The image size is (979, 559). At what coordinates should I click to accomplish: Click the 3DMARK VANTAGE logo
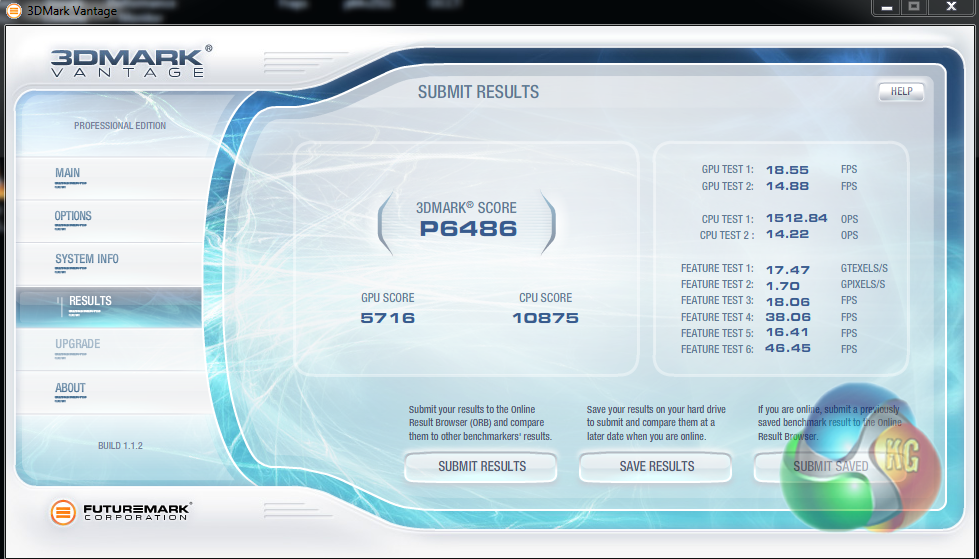pos(131,62)
